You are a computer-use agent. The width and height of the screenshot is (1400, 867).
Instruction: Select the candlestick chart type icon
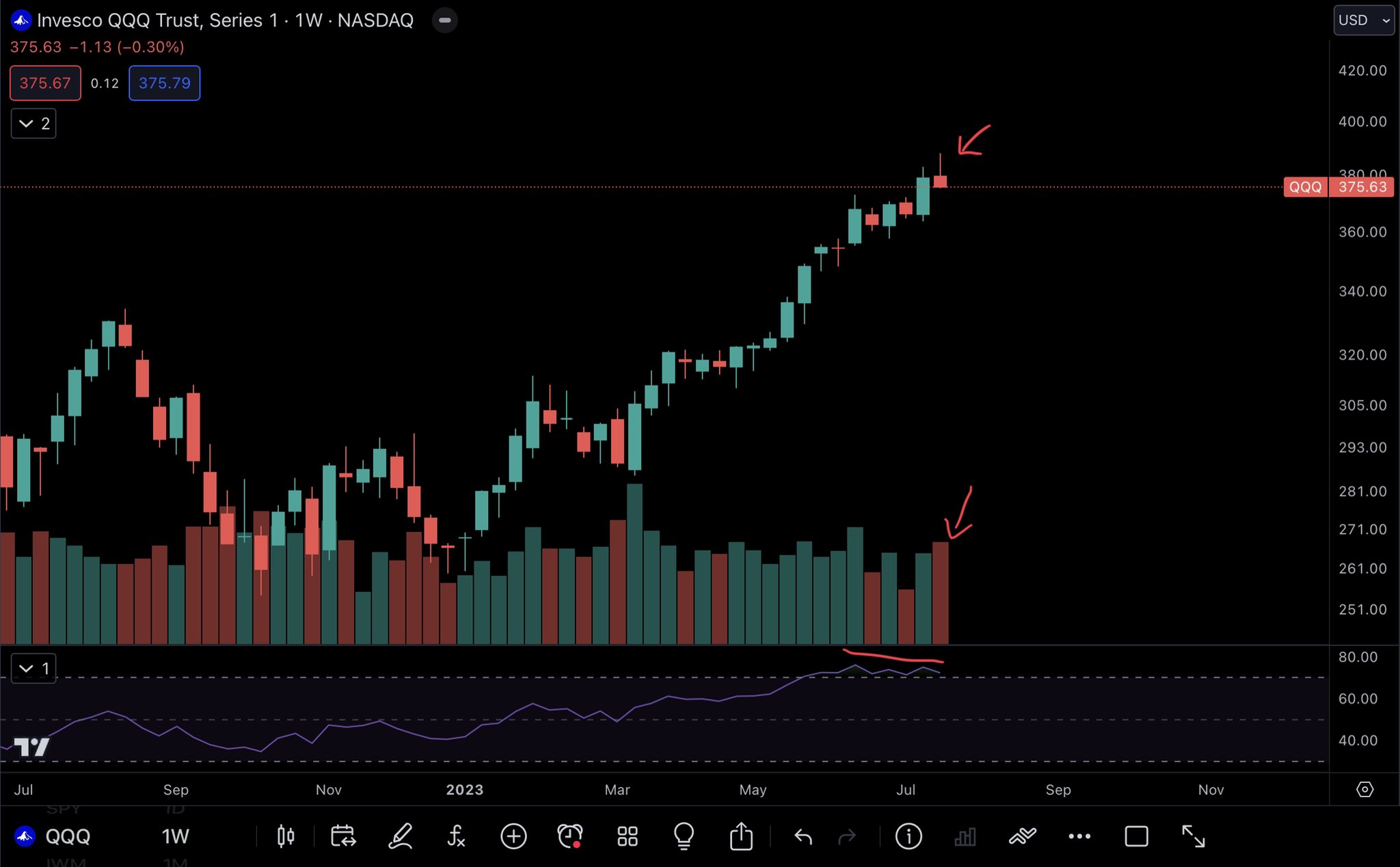(286, 836)
